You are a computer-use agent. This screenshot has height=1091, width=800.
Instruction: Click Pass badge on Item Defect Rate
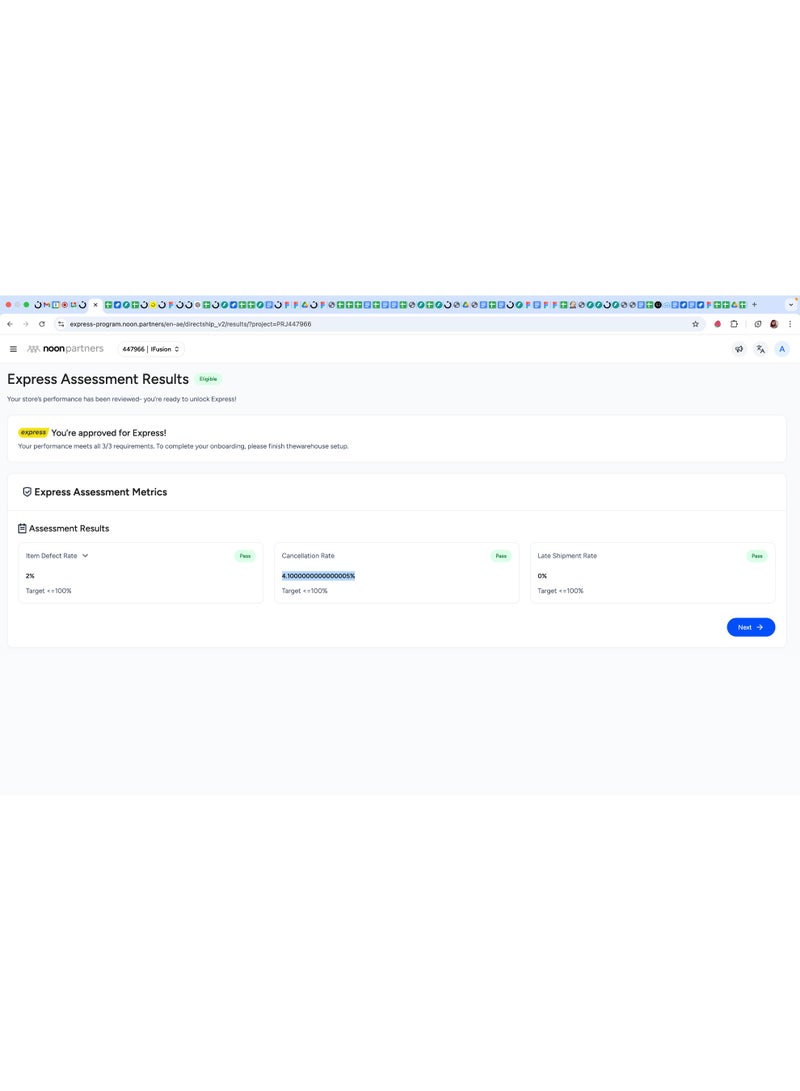[x=245, y=556]
